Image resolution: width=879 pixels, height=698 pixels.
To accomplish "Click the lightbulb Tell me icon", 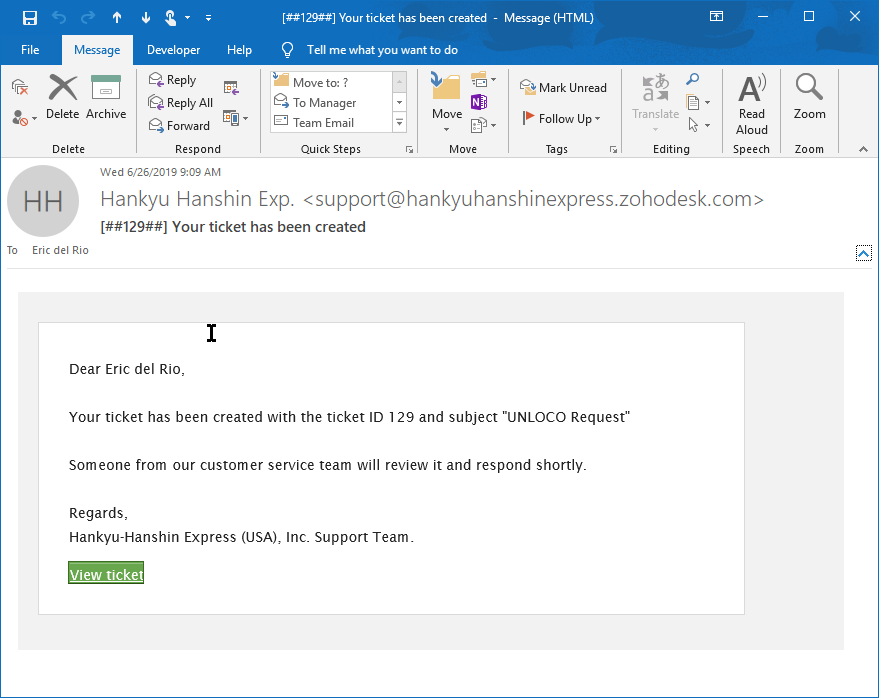I will [x=287, y=50].
